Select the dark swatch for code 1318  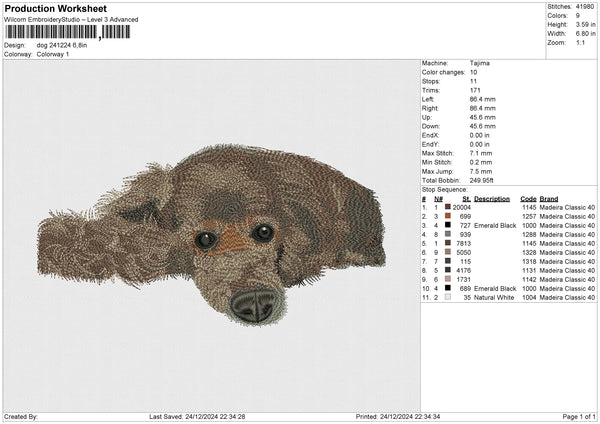coord(447,261)
